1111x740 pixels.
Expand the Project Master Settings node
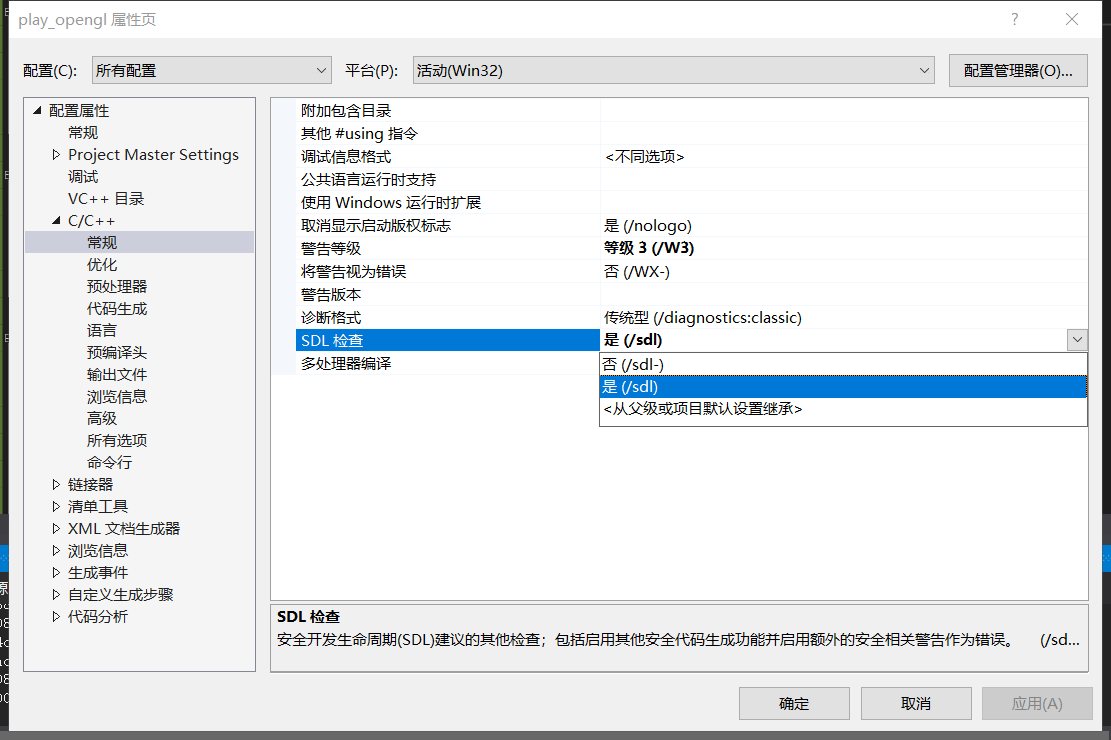pos(57,154)
